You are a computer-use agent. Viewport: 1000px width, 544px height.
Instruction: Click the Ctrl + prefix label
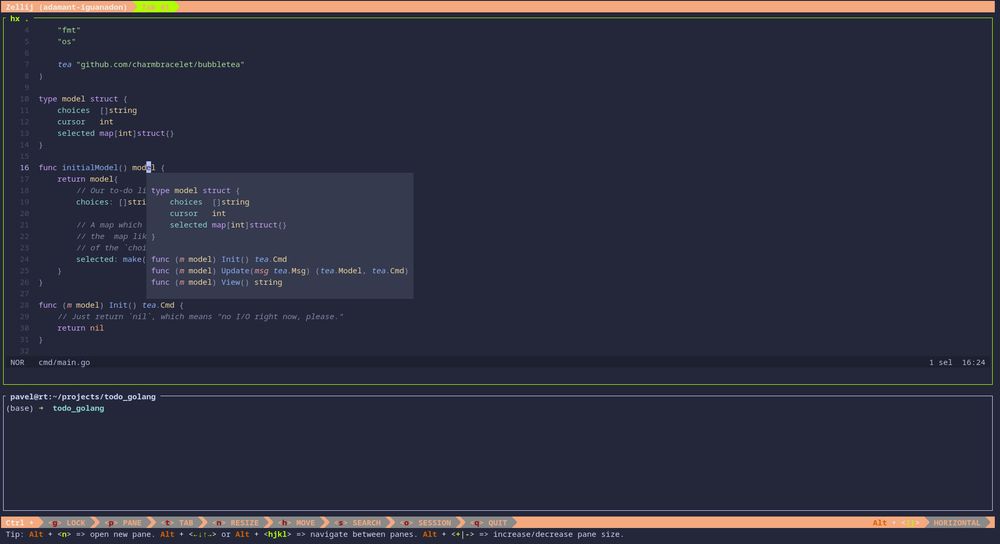[x=19, y=522]
